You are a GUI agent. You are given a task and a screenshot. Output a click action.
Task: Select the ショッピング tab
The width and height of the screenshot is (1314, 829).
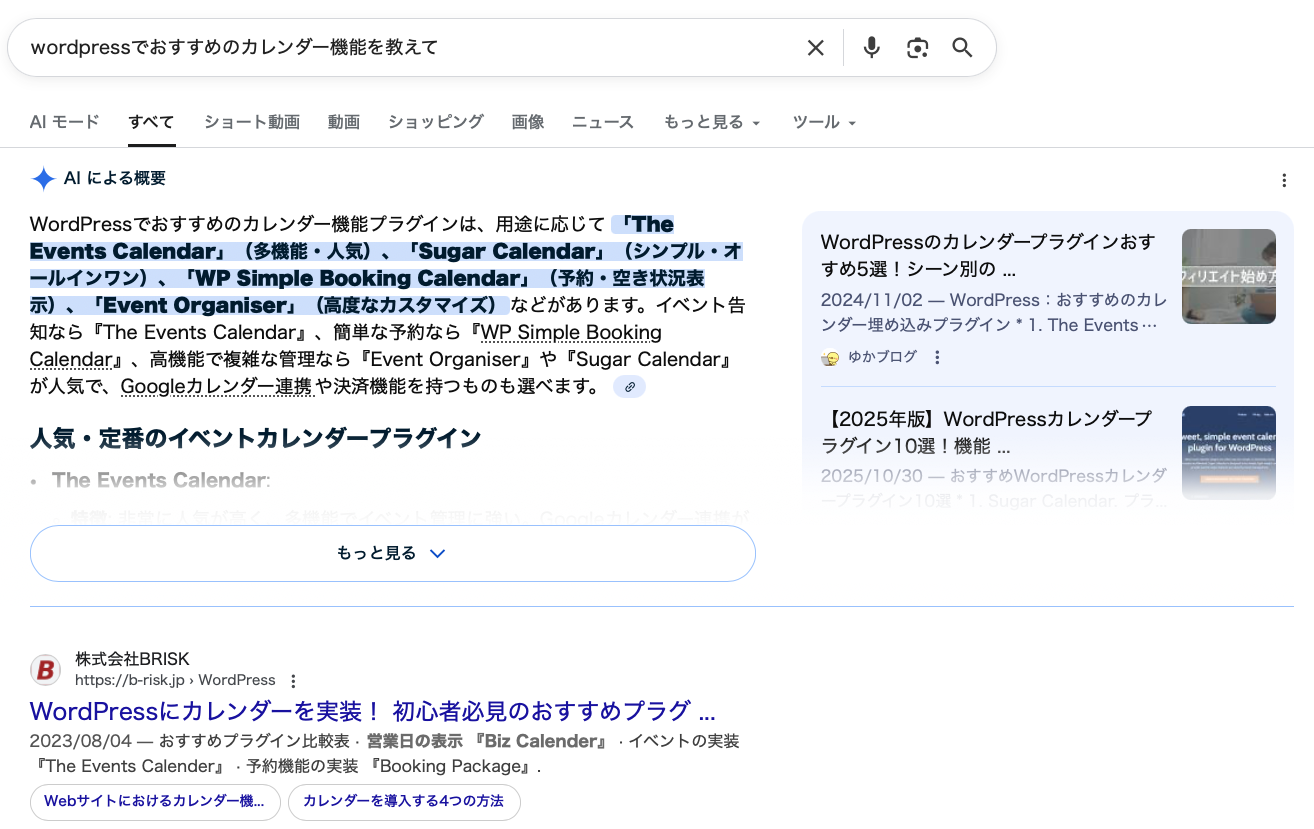[435, 122]
